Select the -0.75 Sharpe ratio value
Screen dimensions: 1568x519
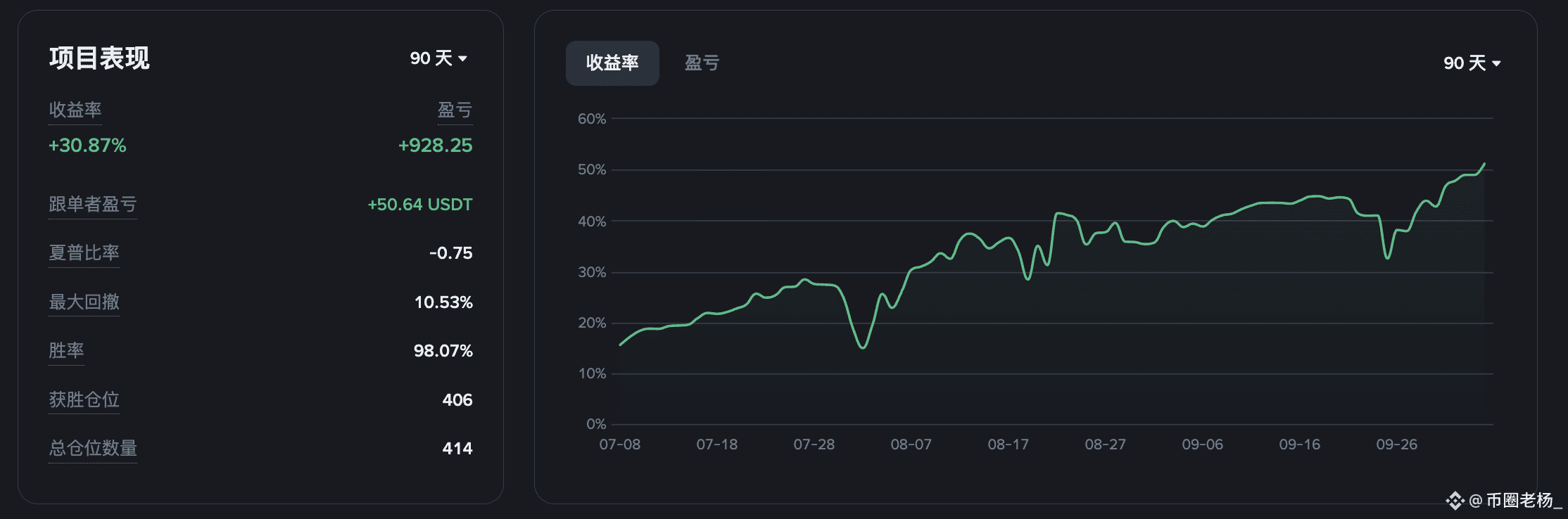[451, 253]
